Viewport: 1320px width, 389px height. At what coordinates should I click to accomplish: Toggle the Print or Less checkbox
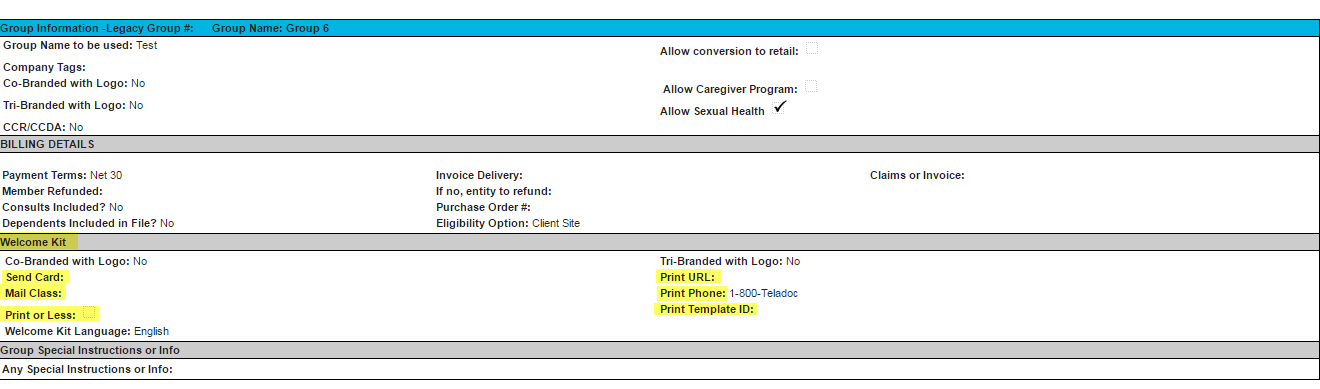(x=89, y=313)
